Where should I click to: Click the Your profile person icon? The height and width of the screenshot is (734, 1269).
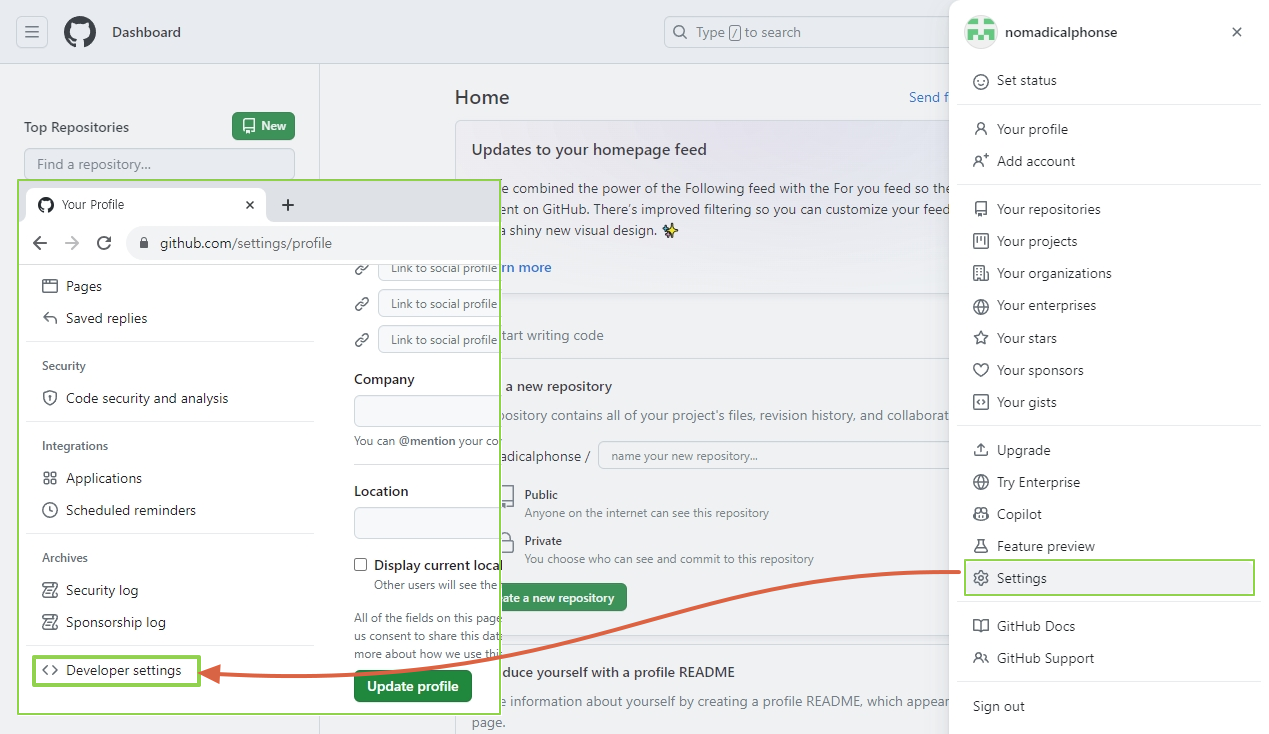click(x=981, y=129)
